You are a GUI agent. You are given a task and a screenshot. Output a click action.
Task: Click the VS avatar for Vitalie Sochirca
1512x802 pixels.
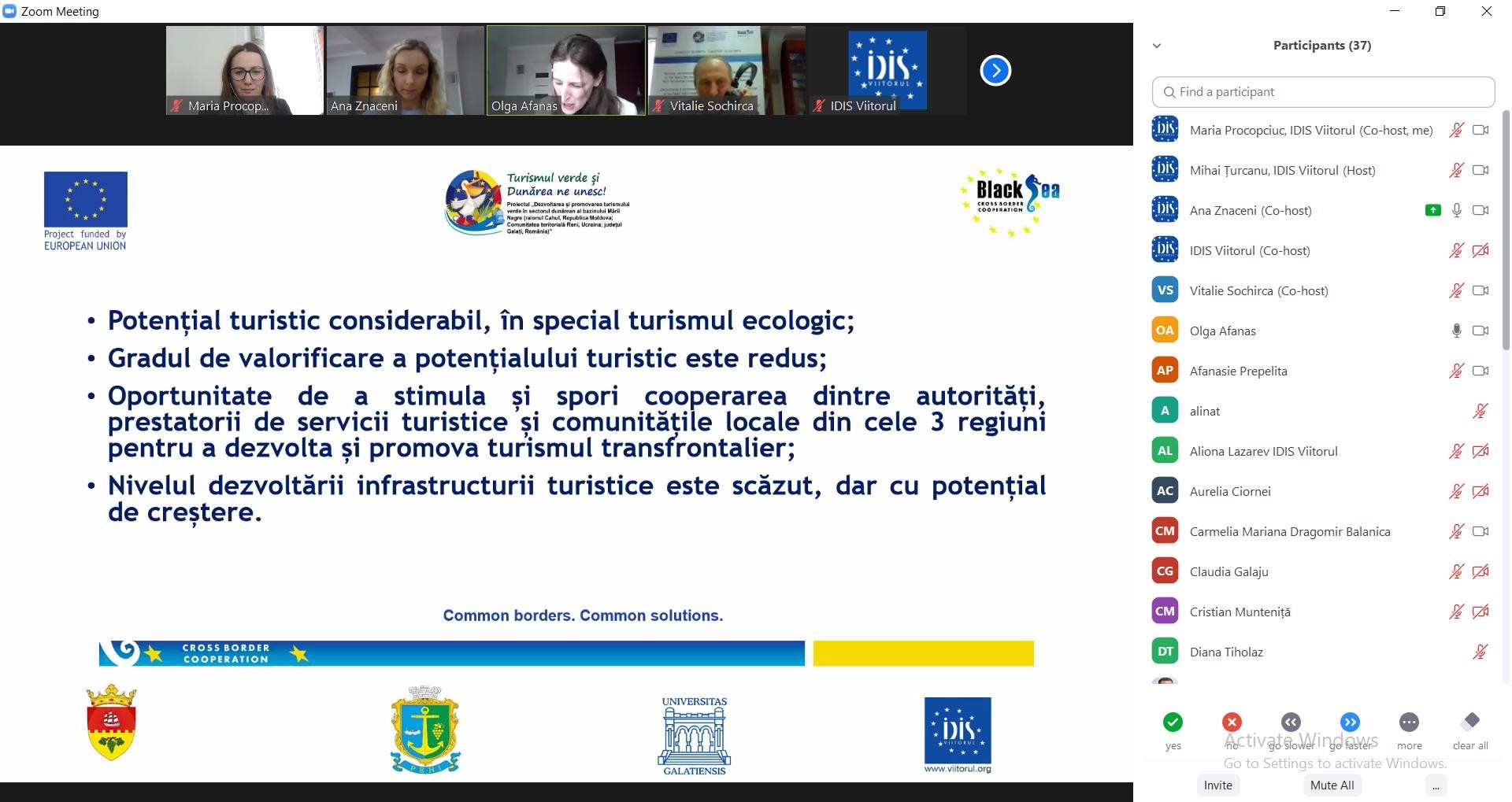1165,290
